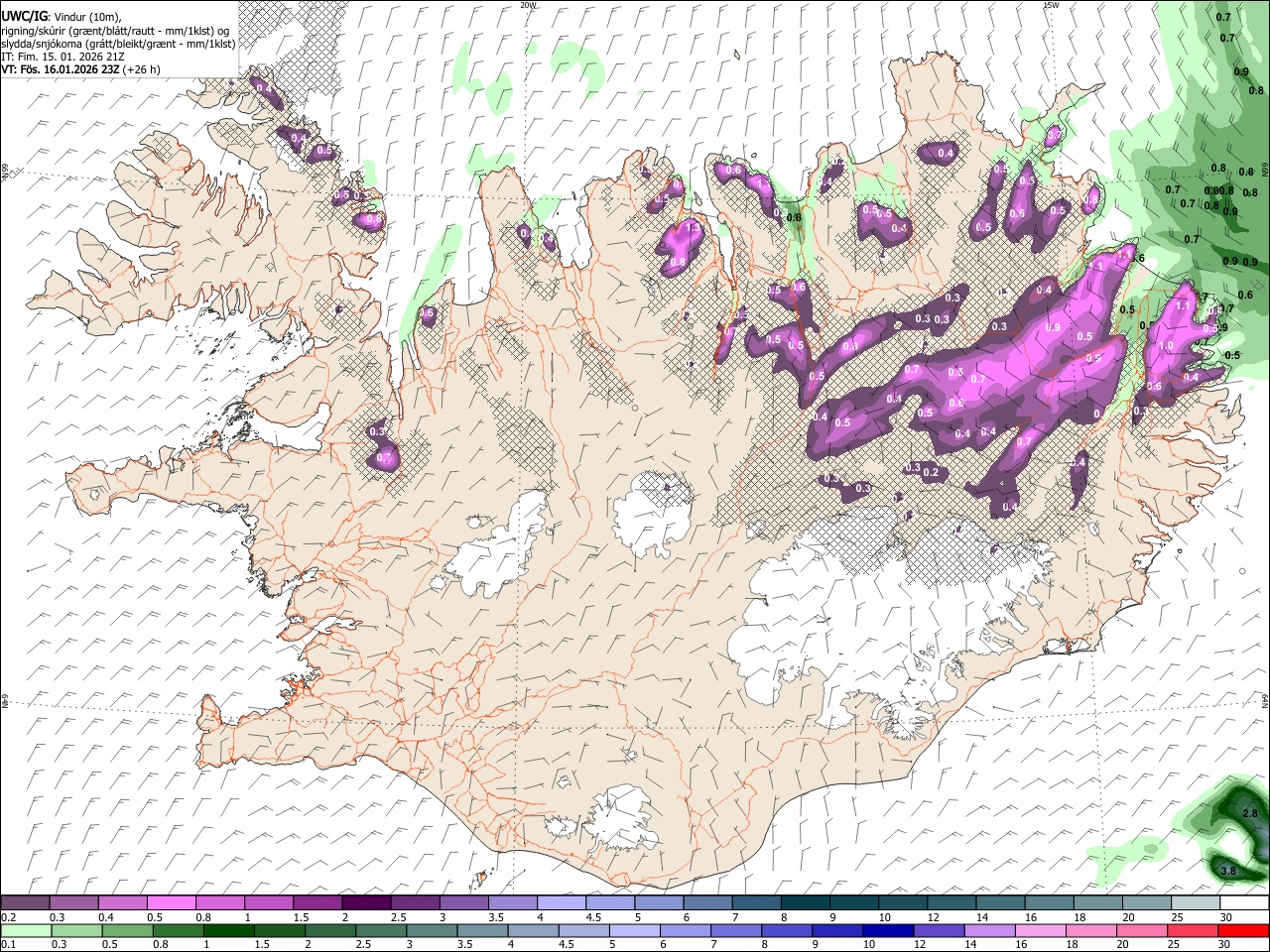Click the 'rigning/skúrir' legend description line
This screenshot has height=952, width=1270.
click(115, 30)
